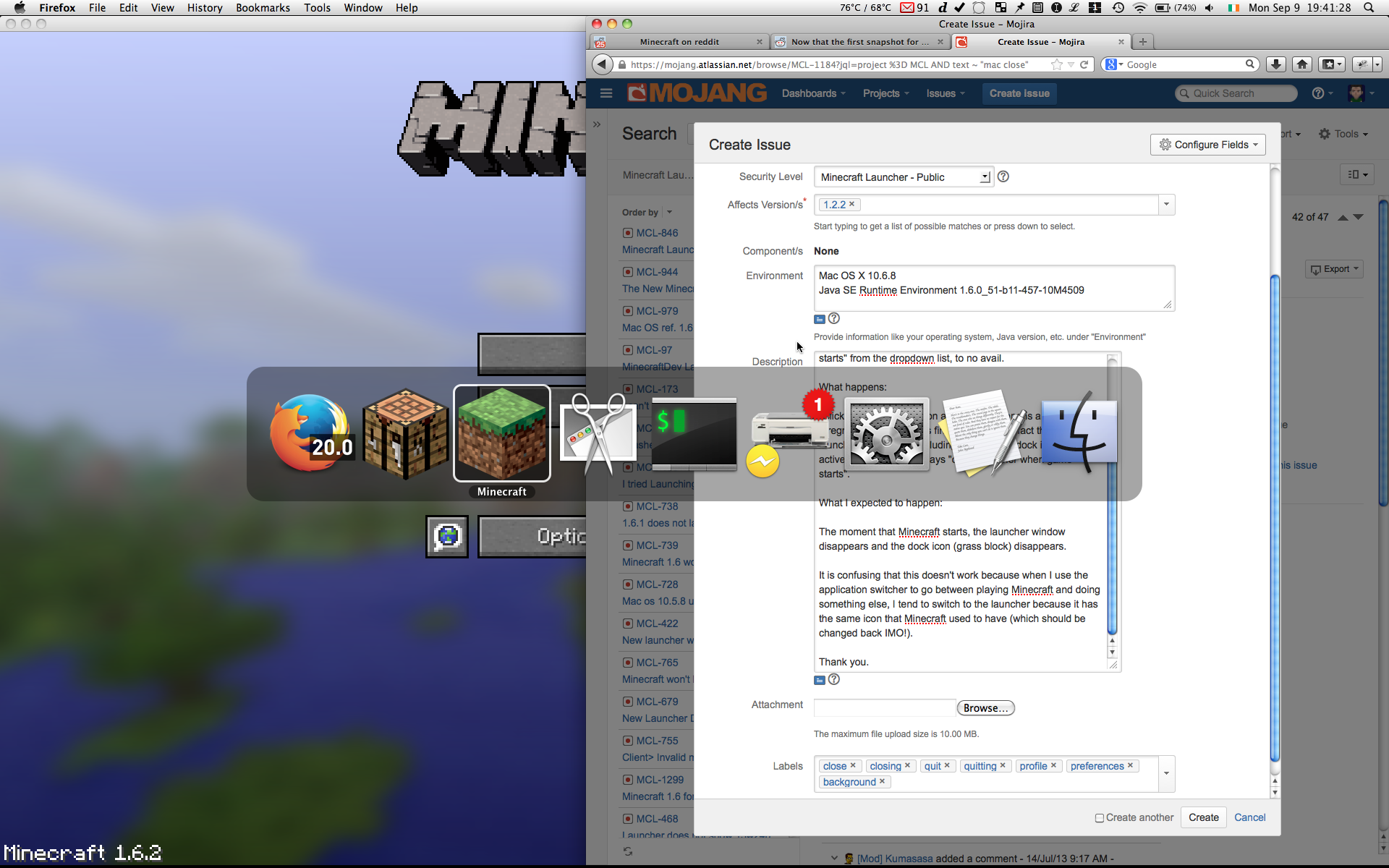Select the Finder icon in app switcher
The width and height of the screenshot is (1389, 868).
(x=1079, y=433)
